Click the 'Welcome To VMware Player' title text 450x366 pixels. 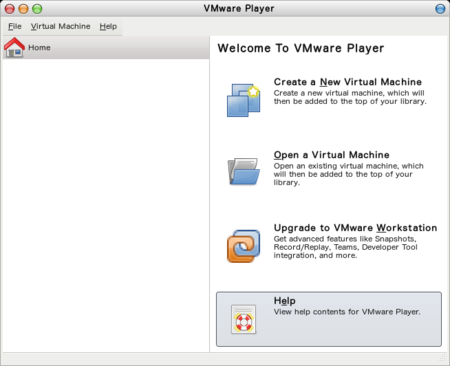(x=301, y=48)
